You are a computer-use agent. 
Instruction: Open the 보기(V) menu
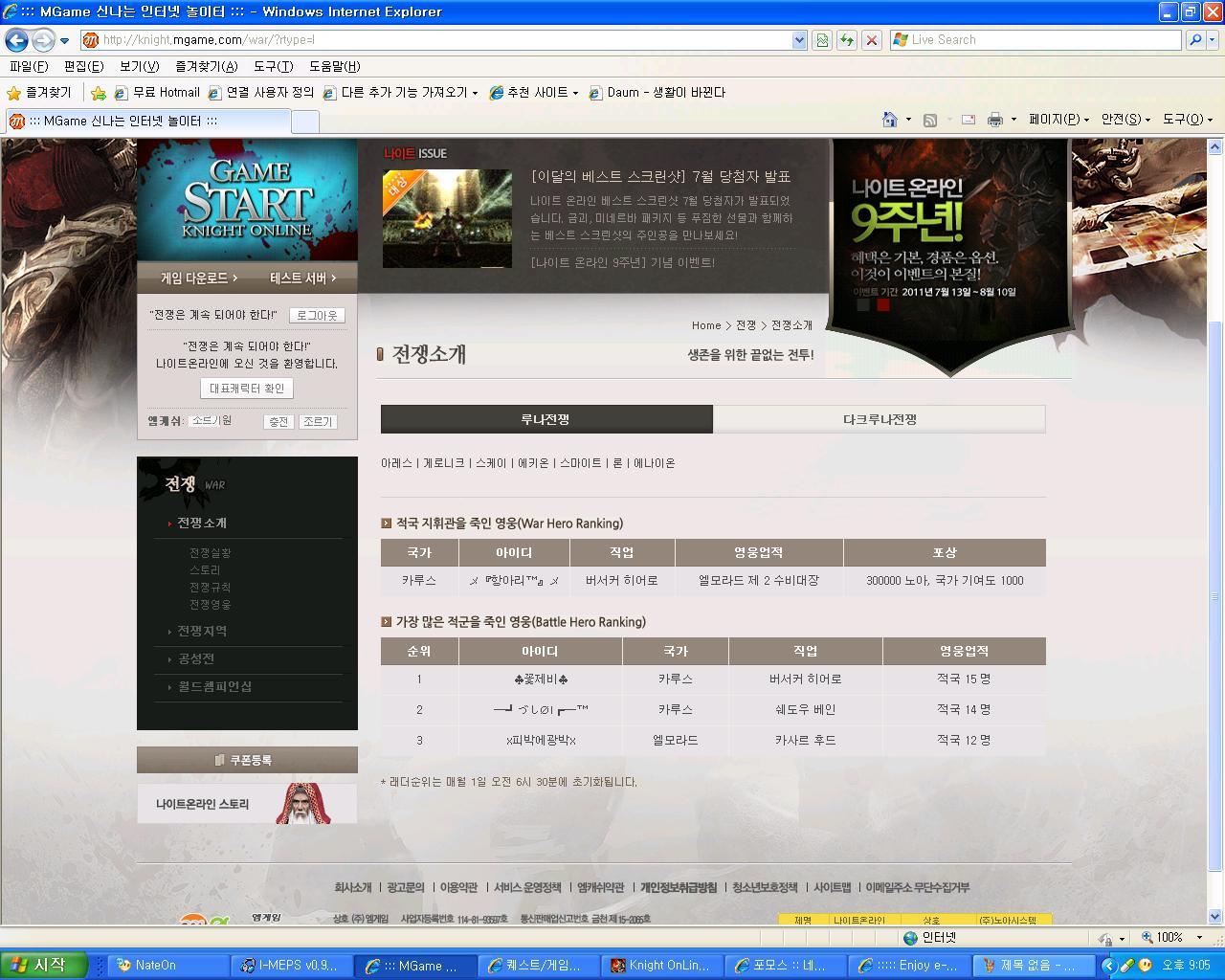pyautogui.click(x=139, y=66)
